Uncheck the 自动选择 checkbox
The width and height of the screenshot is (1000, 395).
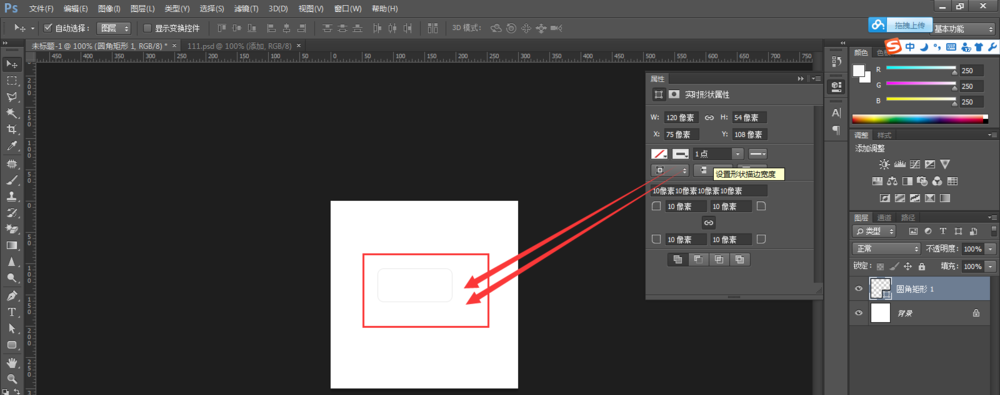click(48, 28)
